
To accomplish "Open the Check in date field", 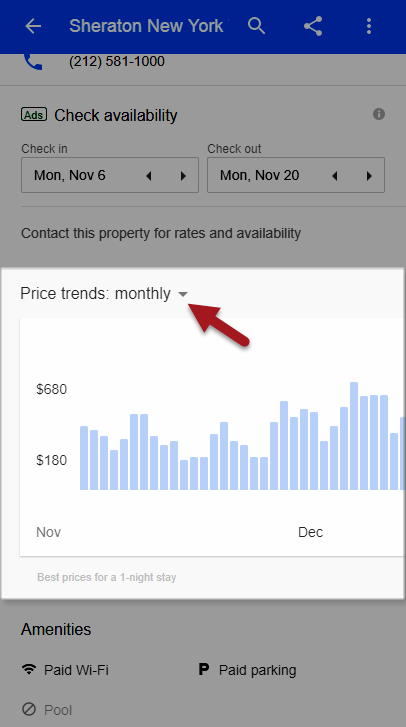I will click(x=110, y=175).
